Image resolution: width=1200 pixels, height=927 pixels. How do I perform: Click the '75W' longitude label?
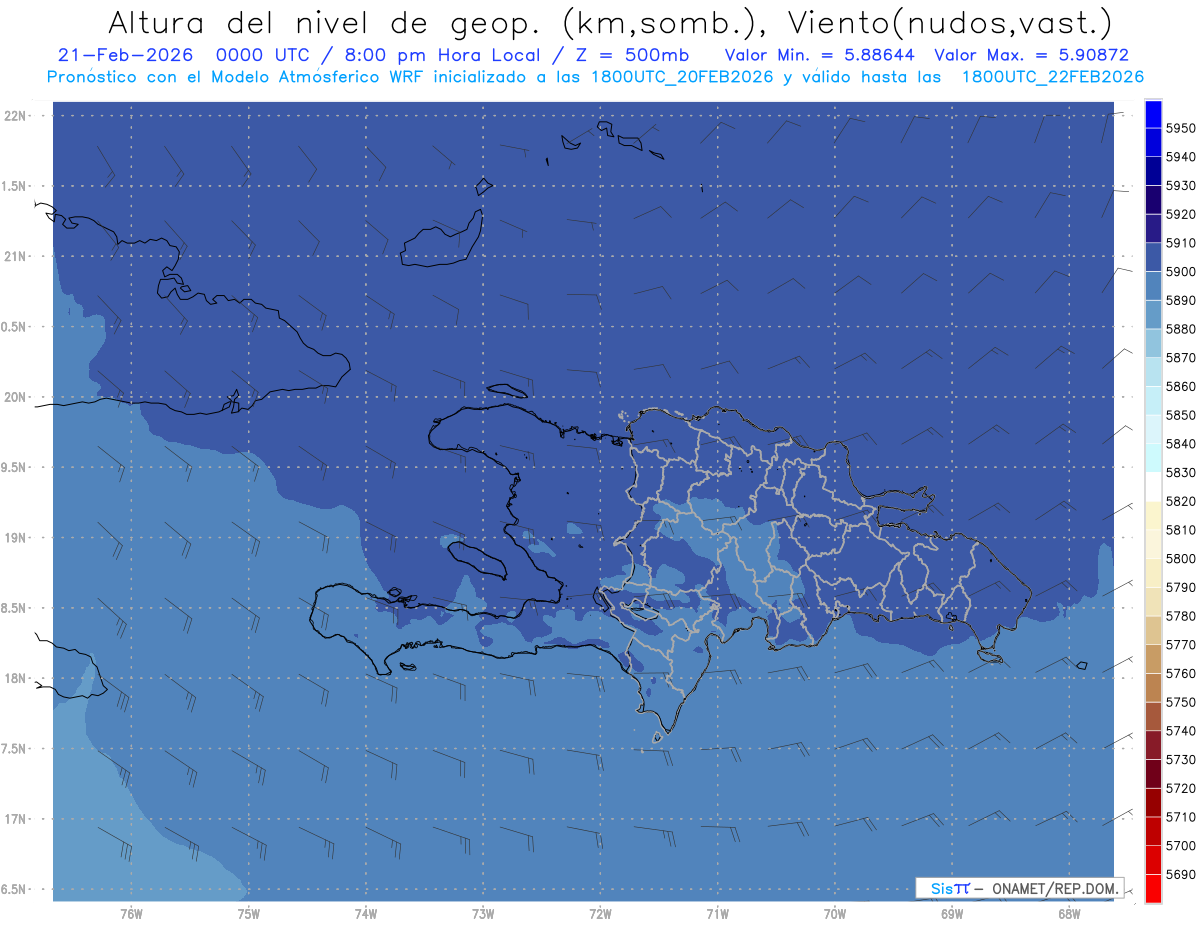(x=249, y=913)
